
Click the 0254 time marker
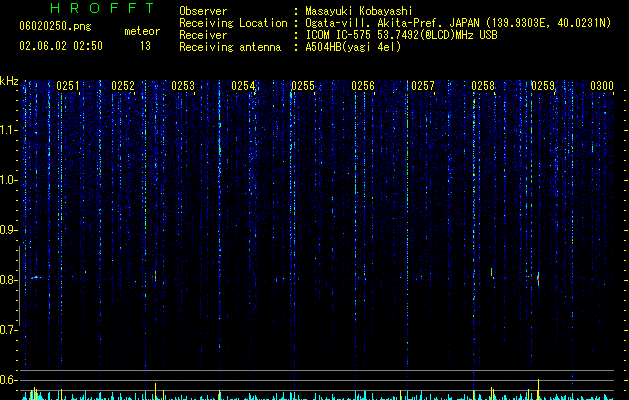click(243, 86)
